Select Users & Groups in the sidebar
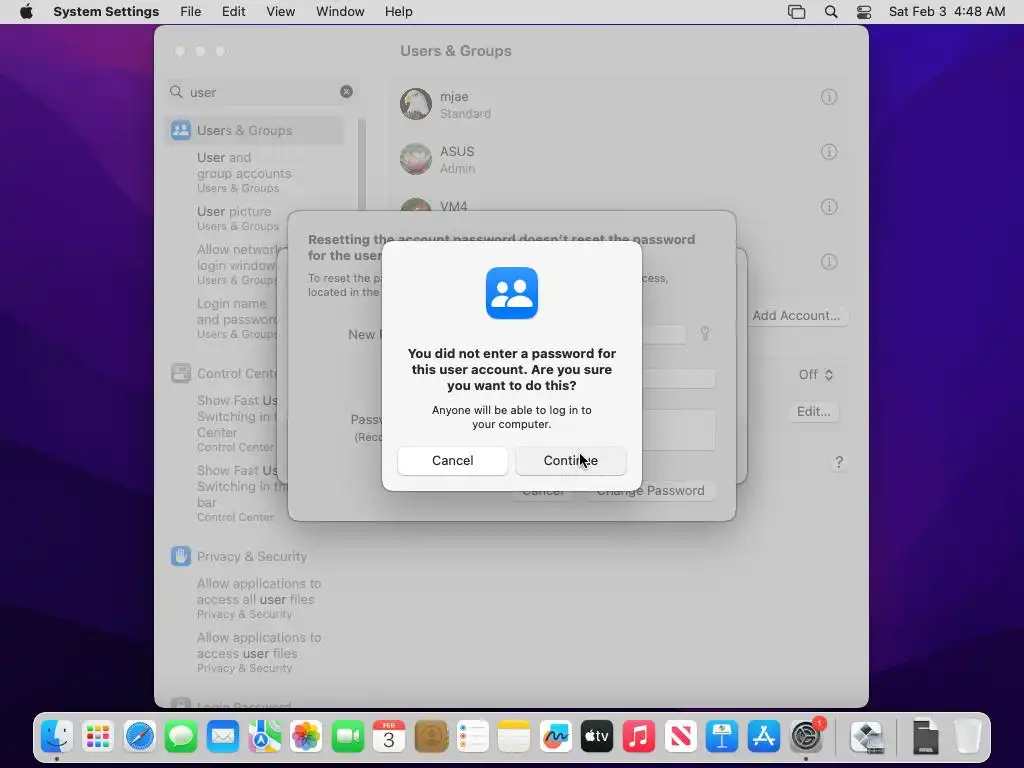Image resolution: width=1024 pixels, height=768 pixels. click(x=255, y=130)
